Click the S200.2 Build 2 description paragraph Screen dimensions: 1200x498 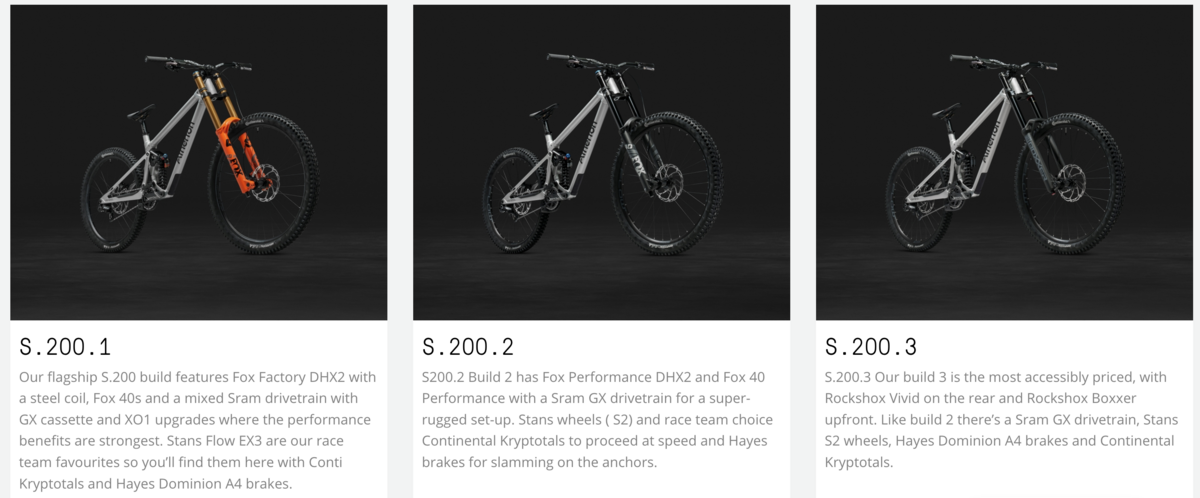(x=598, y=418)
